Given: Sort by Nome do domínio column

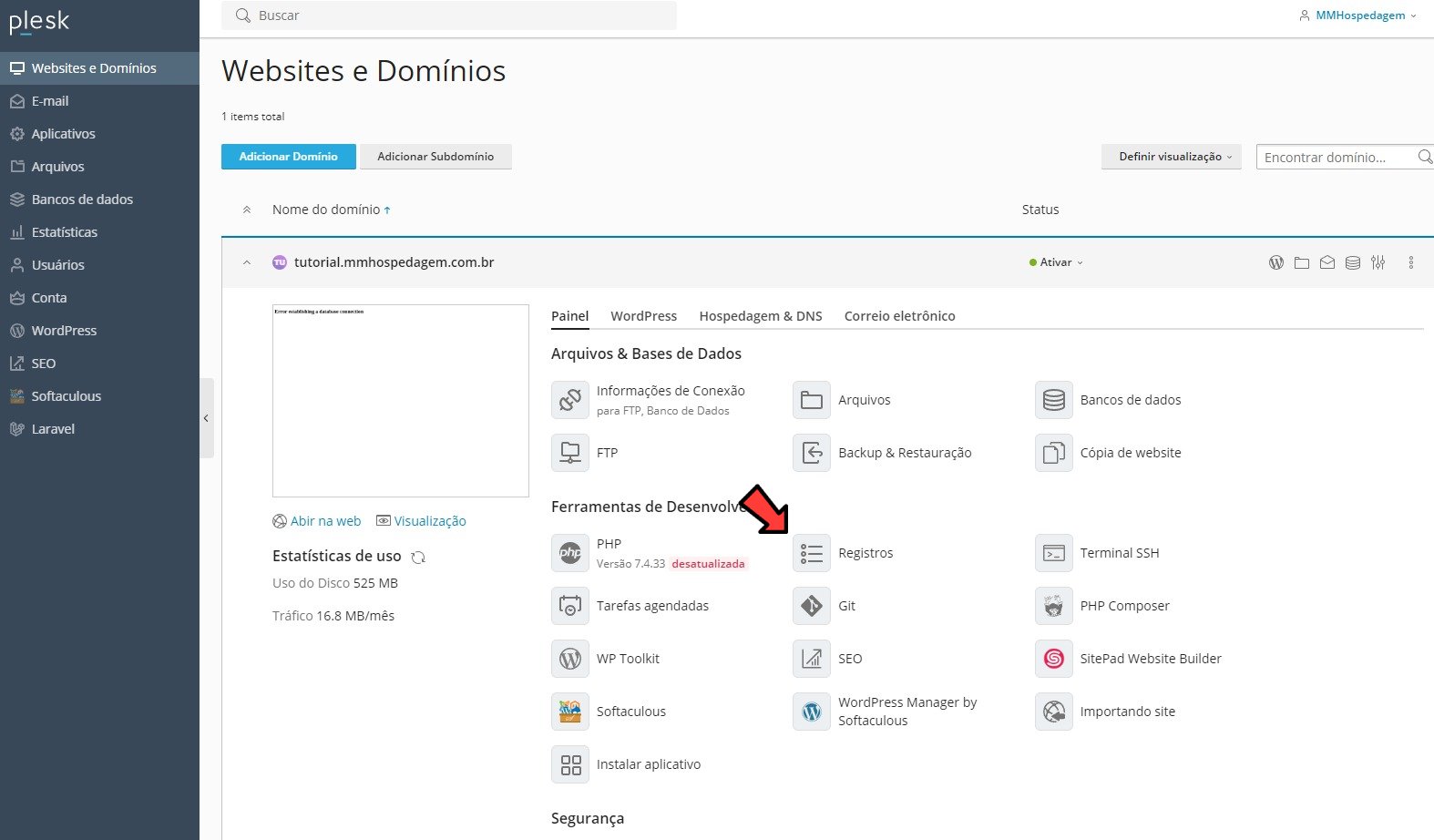Looking at the screenshot, I should point(332,210).
